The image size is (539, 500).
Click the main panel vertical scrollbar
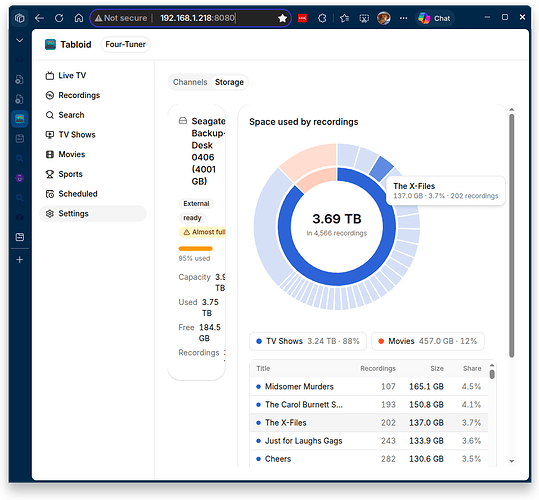512,236
